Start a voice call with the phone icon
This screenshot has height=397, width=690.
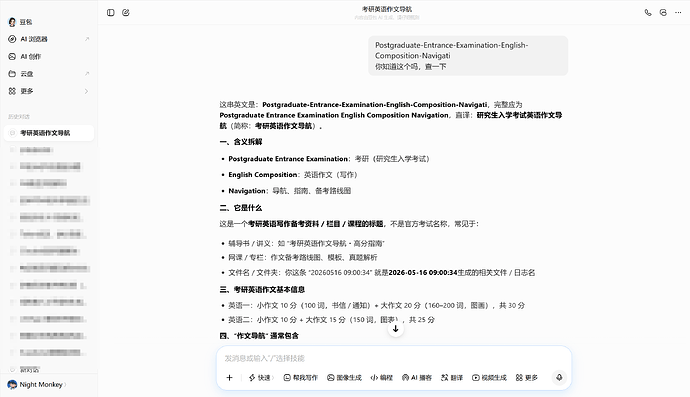coord(648,13)
